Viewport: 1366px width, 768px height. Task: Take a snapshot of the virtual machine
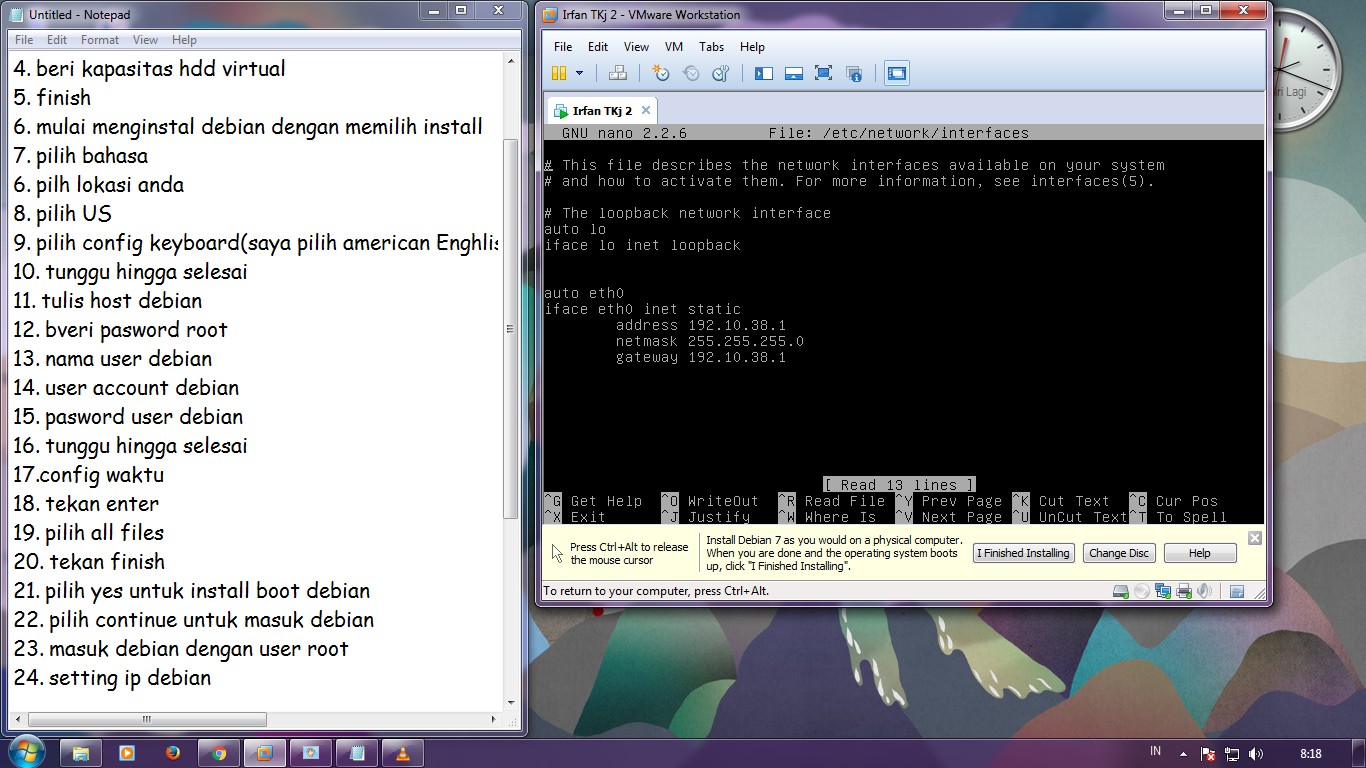[x=661, y=73]
